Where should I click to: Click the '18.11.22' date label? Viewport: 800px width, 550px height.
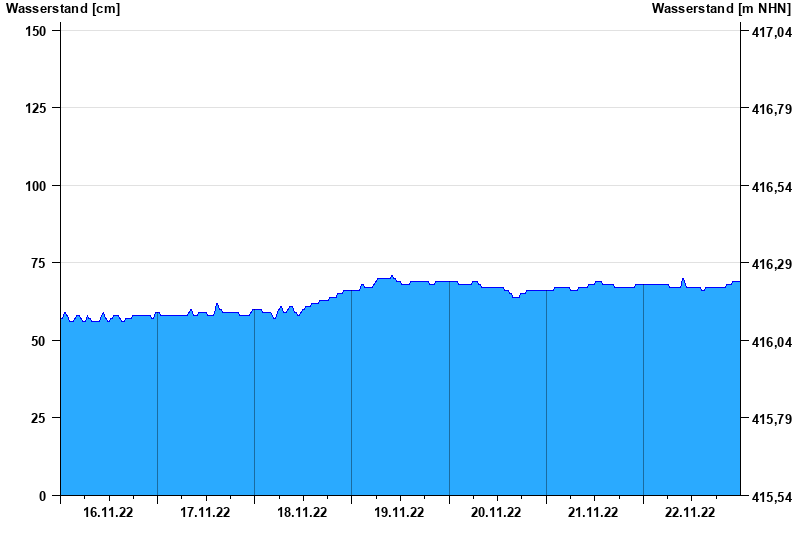click(302, 512)
